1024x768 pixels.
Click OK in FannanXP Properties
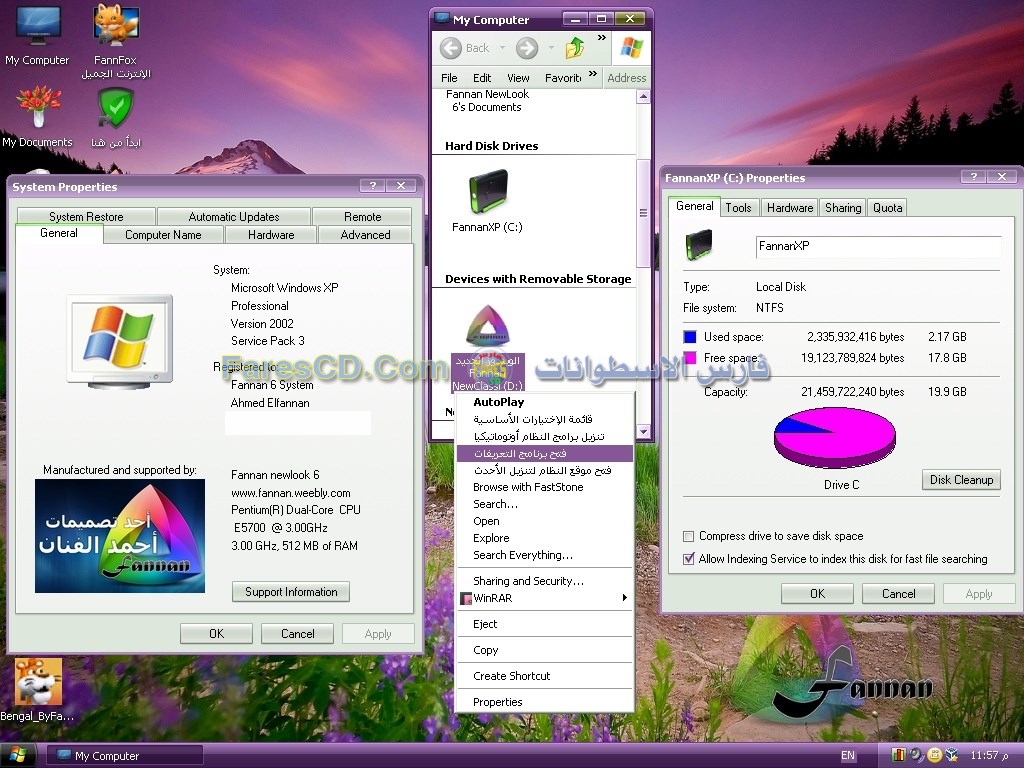coord(818,594)
